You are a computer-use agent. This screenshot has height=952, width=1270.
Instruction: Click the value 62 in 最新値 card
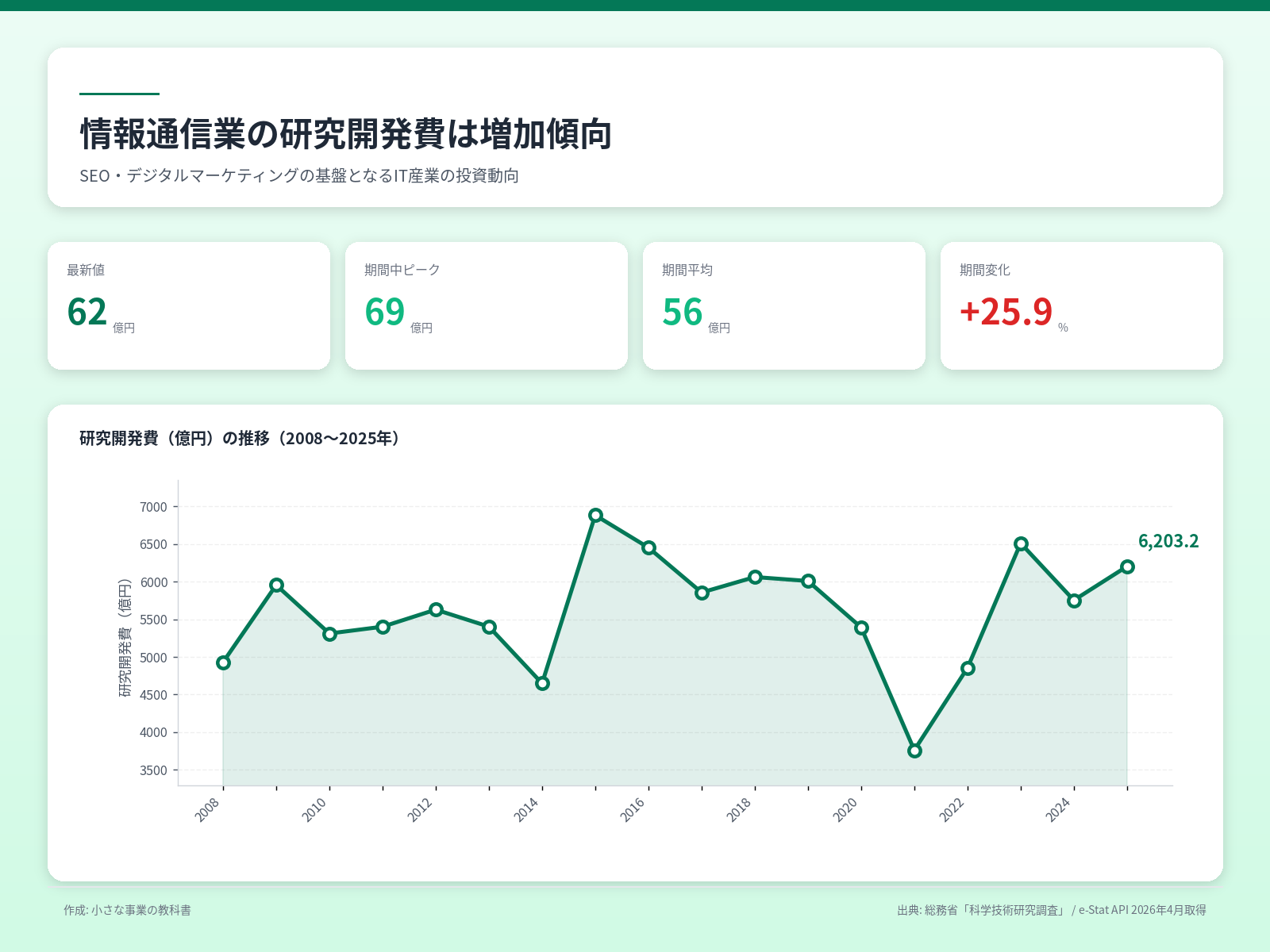(x=87, y=312)
